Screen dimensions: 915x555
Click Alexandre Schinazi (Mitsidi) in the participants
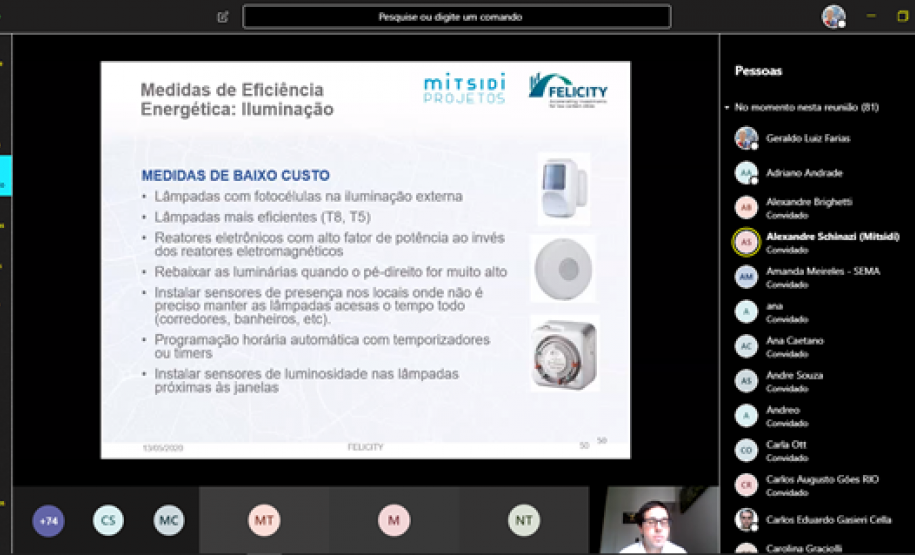pos(832,237)
